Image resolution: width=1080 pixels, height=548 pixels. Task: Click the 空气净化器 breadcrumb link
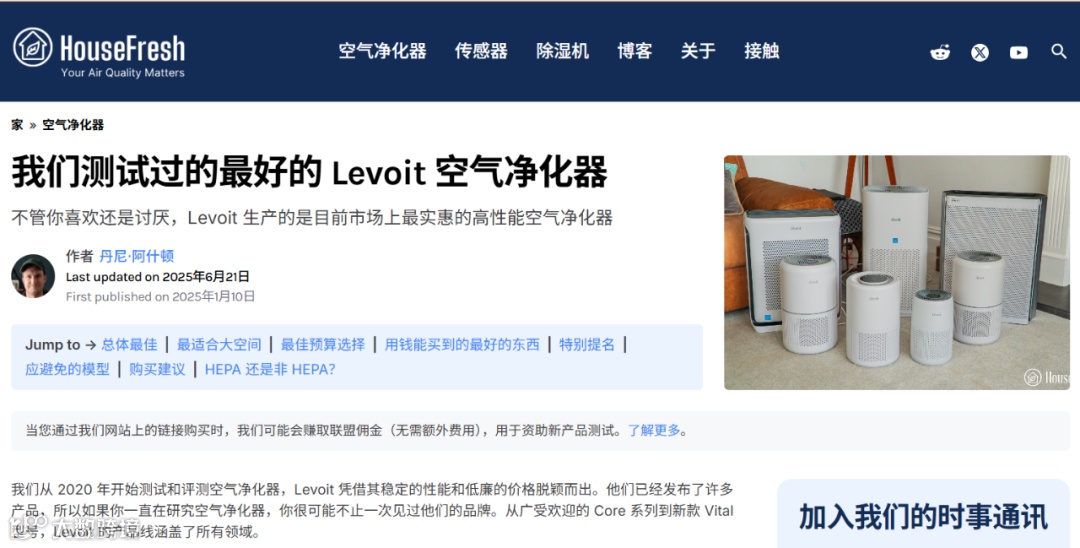(73, 125)
